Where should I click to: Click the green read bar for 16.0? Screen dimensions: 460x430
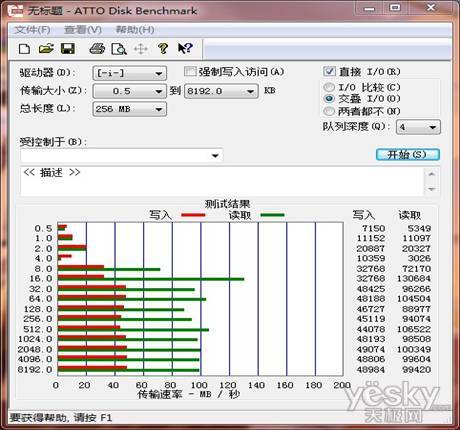pyautogui.click(x=151, y=279)
